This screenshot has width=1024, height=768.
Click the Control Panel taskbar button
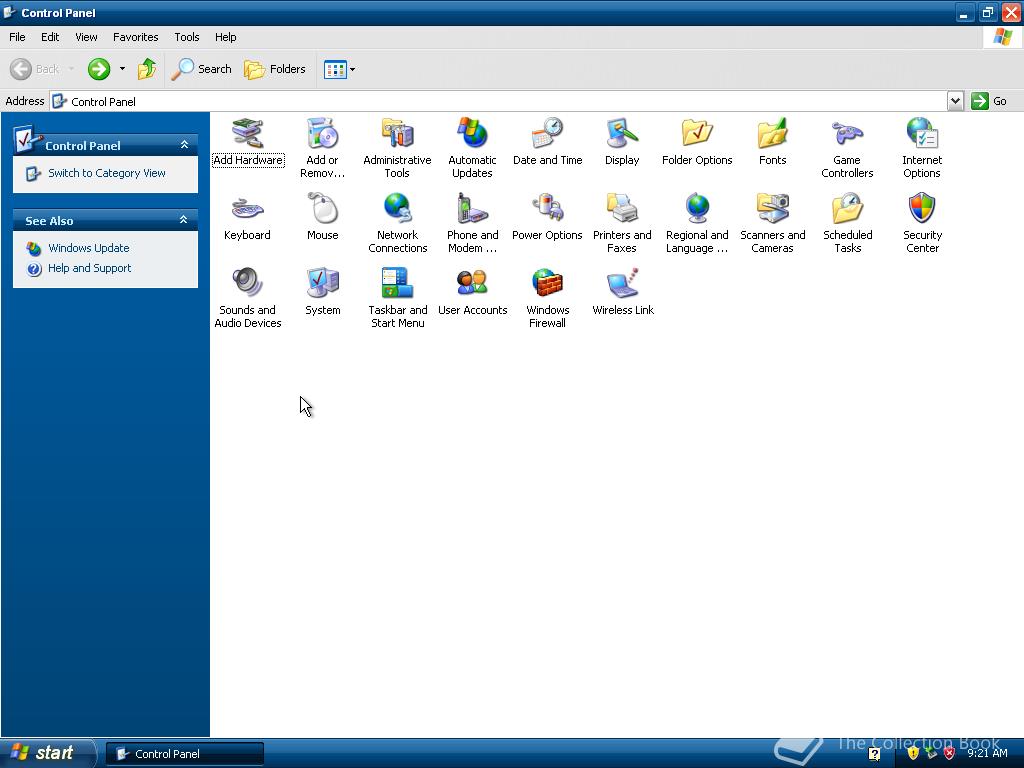pos(185,754)
